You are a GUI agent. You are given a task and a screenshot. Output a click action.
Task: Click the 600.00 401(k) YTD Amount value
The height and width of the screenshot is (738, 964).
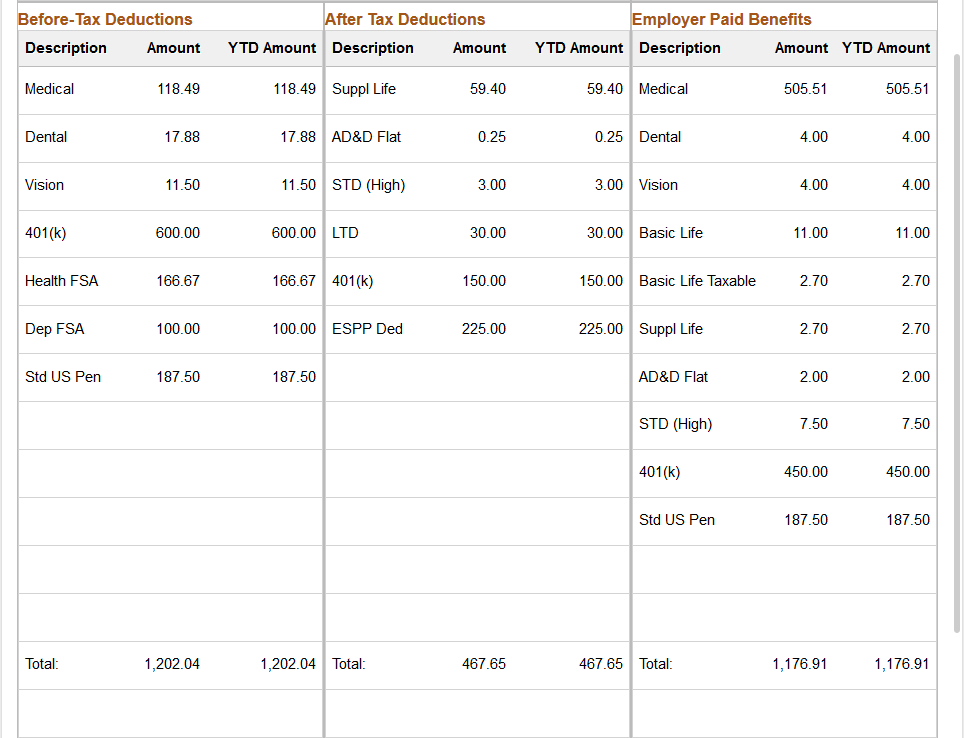pyautogui.click(x=294, y=233)
